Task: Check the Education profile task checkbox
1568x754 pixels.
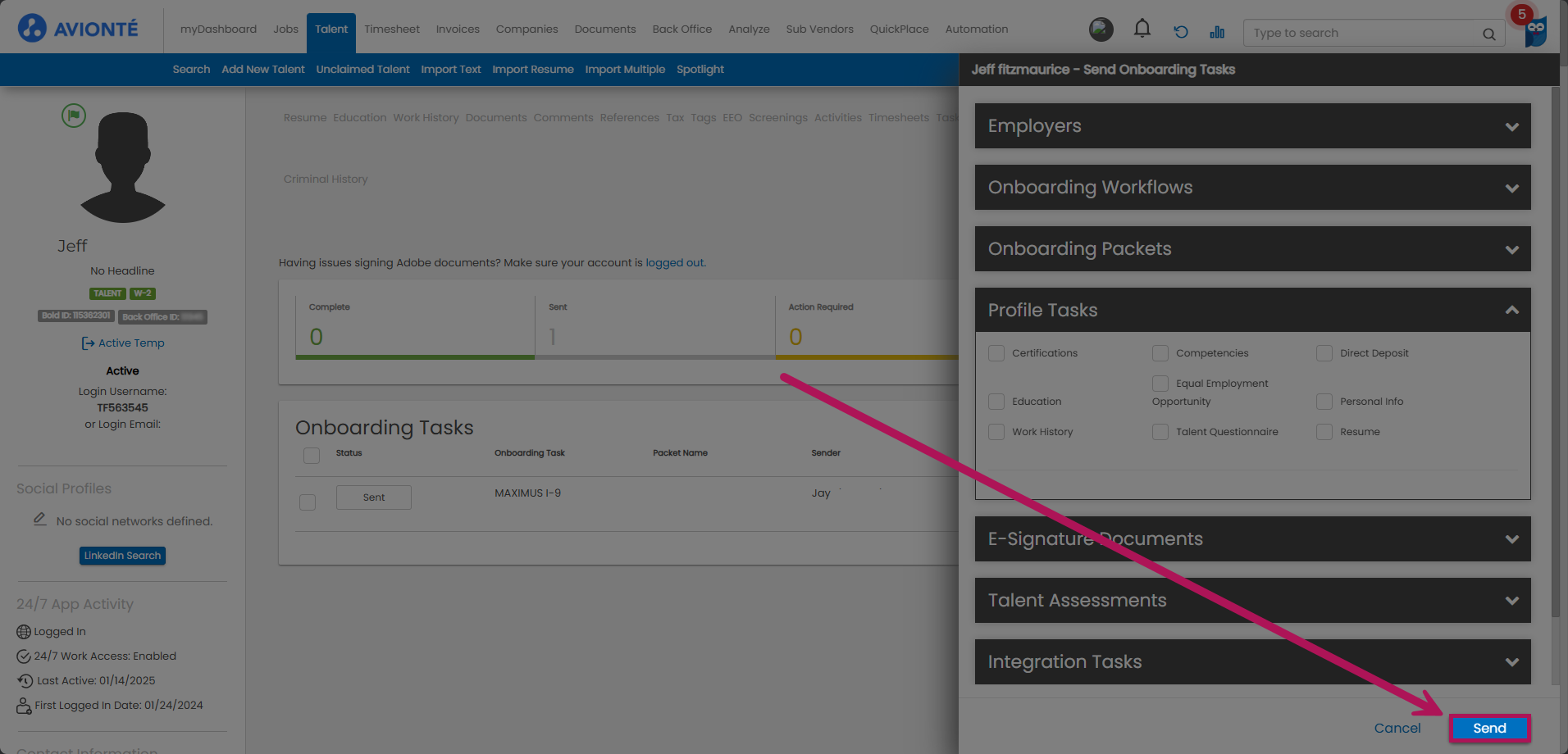Action: coord(996,402)
